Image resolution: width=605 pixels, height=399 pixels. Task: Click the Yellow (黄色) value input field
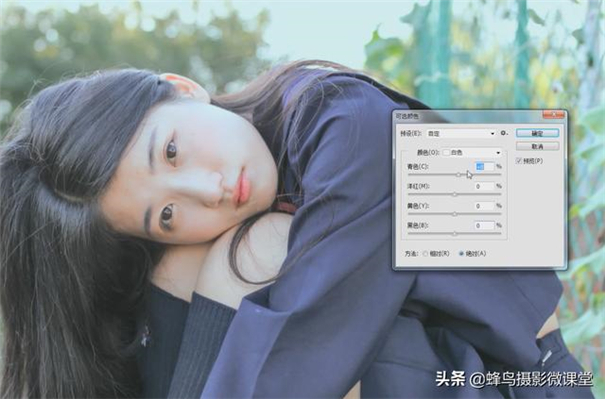coord(484,206)
